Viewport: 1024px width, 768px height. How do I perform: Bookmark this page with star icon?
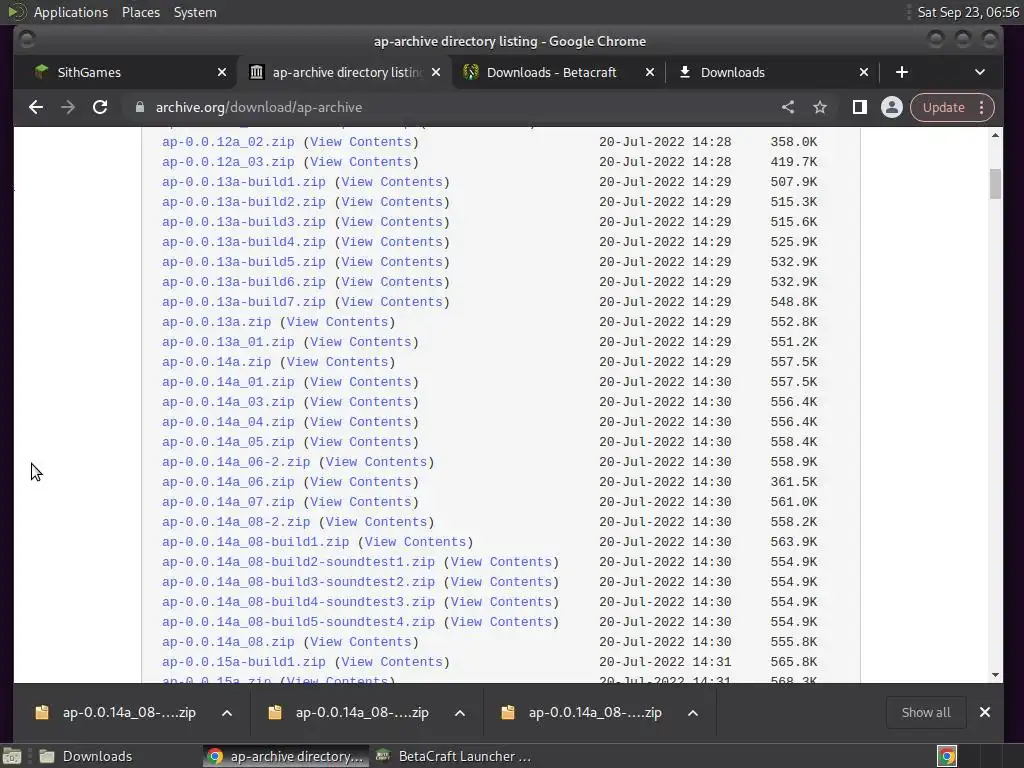tap(820, 107)
